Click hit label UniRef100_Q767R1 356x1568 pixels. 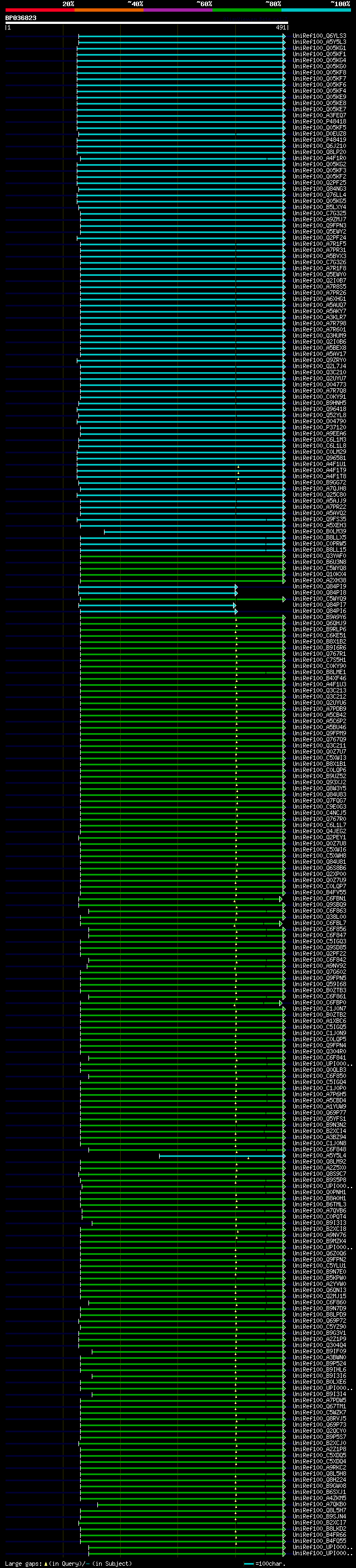click(x=319, y=653)
